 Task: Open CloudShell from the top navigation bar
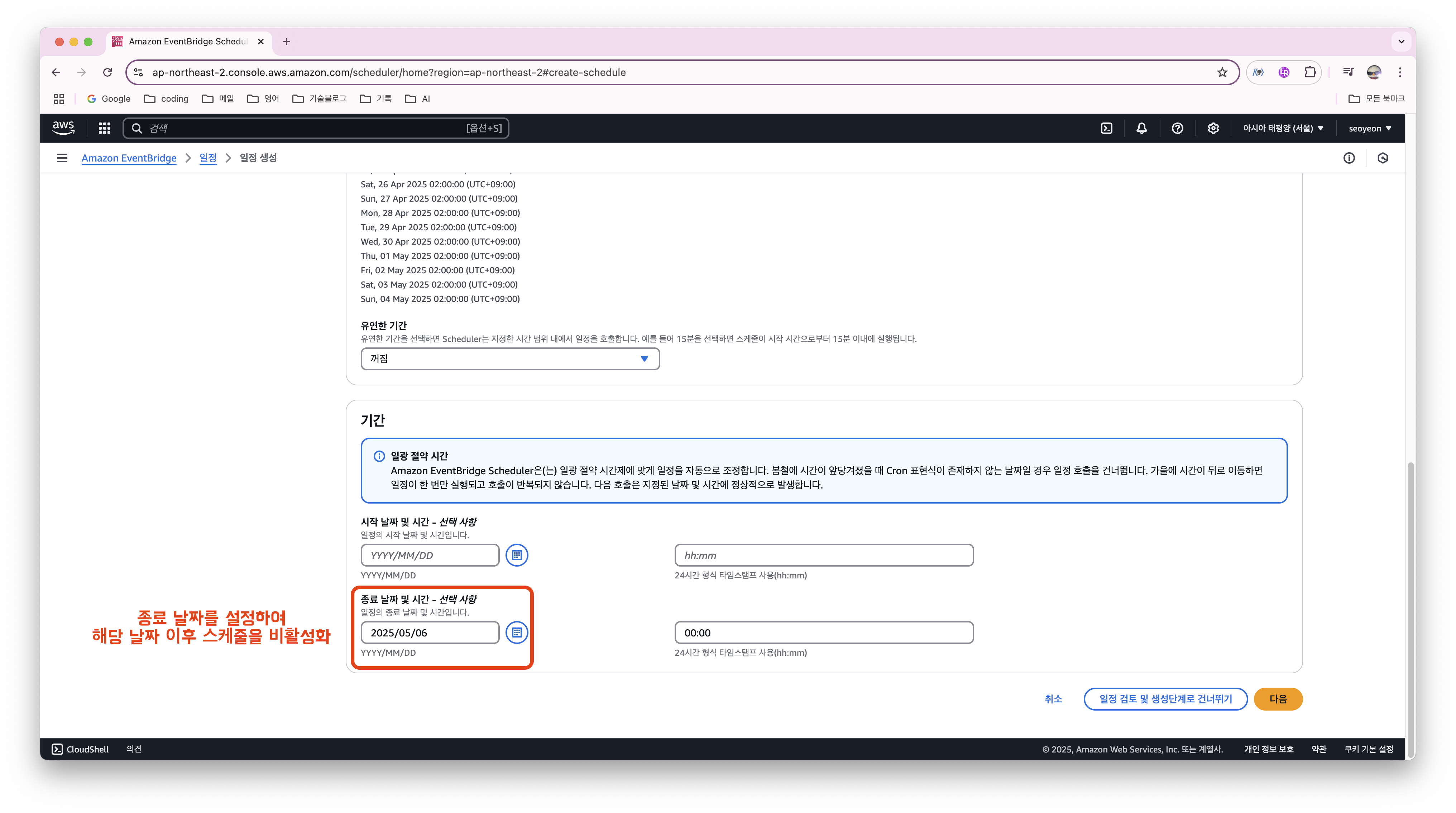(1106, 128)
